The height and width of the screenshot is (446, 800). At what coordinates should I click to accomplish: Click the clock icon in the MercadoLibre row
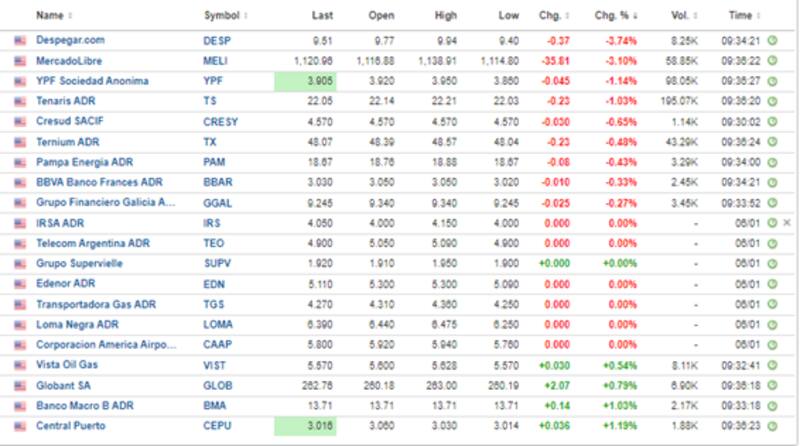click(771, 61)
